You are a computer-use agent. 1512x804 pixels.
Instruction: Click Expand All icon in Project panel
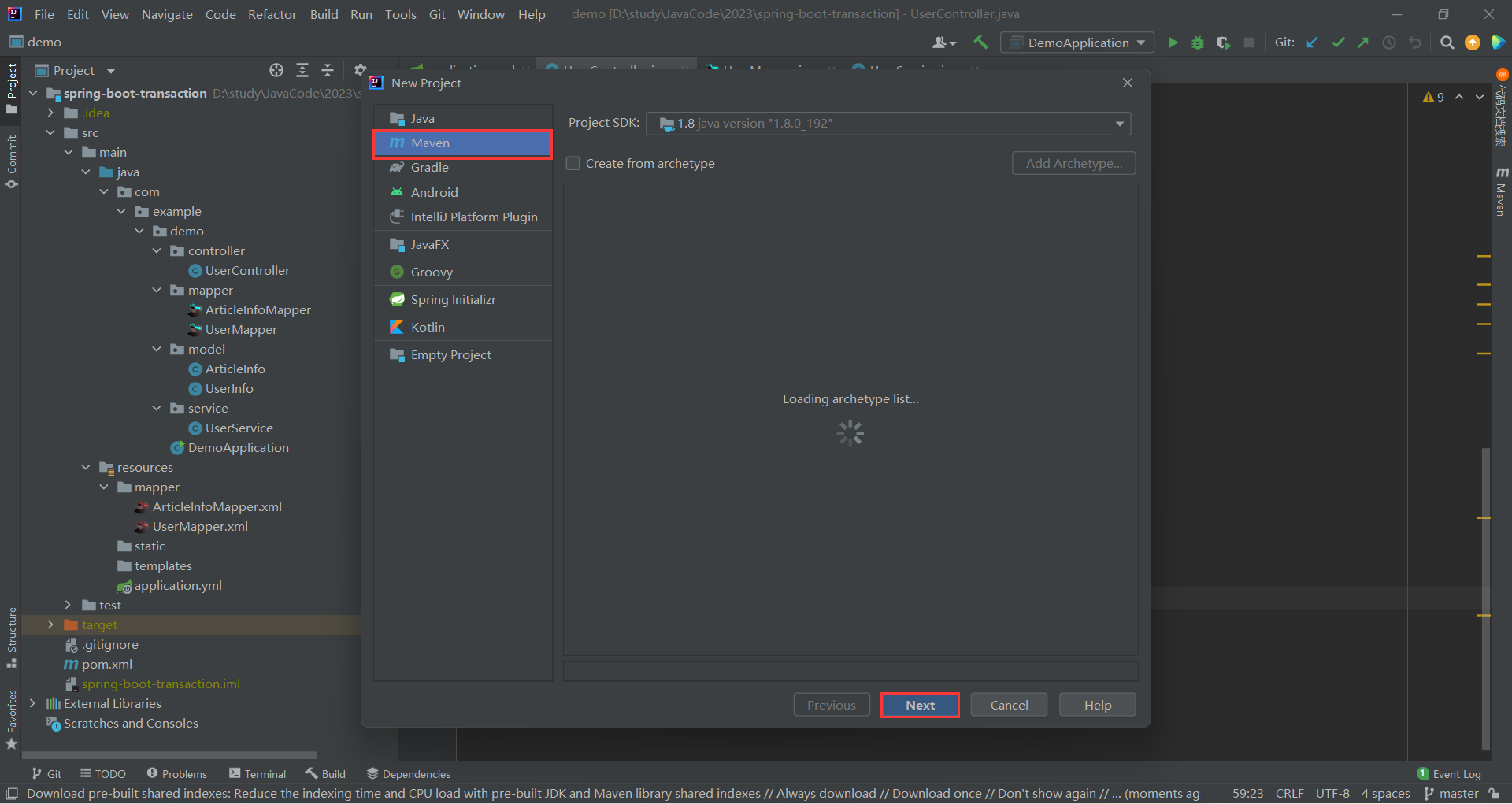[x=302, y=70]
